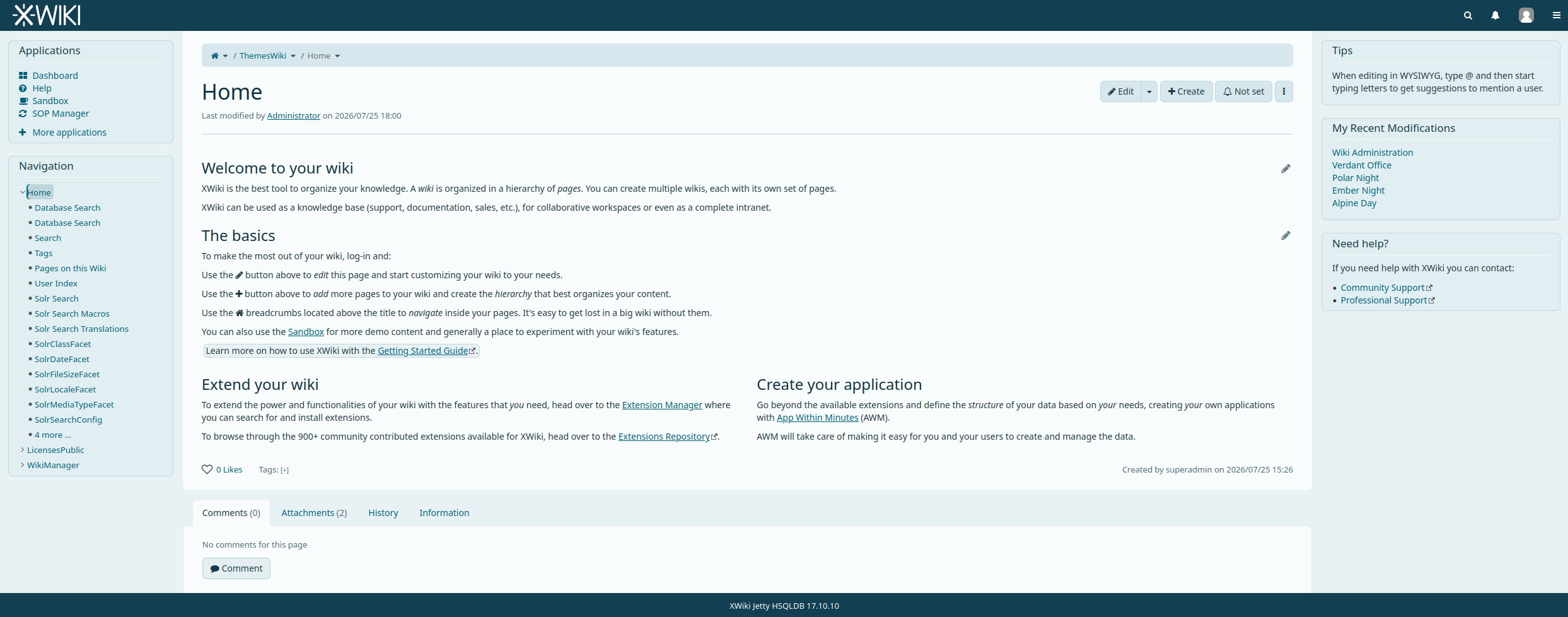
Task: Expand the Edit button dropdown arrow
Action: click(1149, 91)
